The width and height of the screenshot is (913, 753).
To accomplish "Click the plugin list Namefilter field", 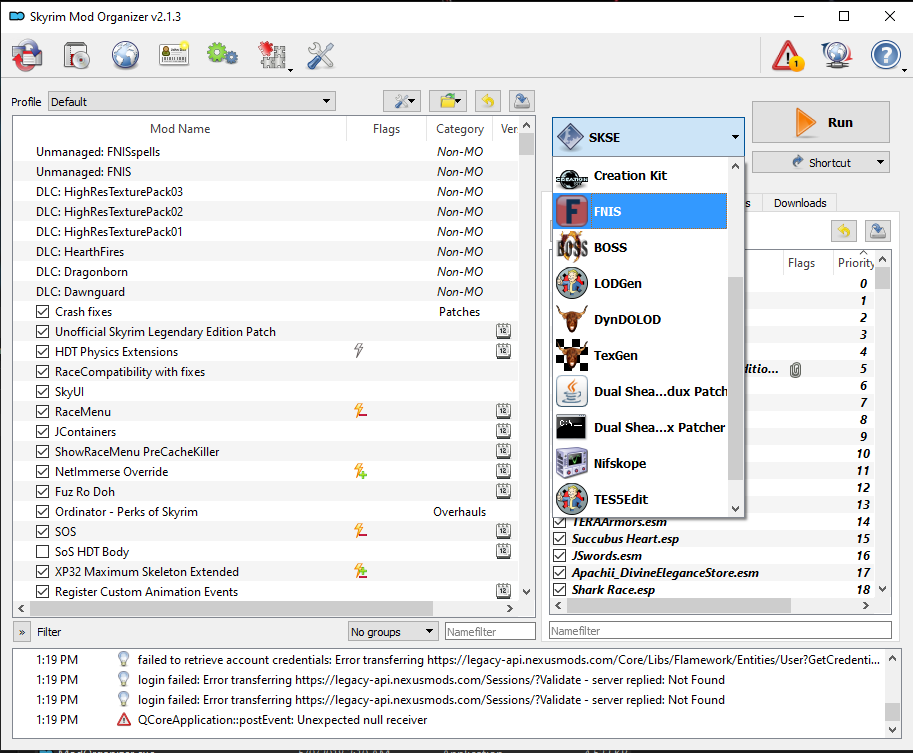I will pos(720,630).
